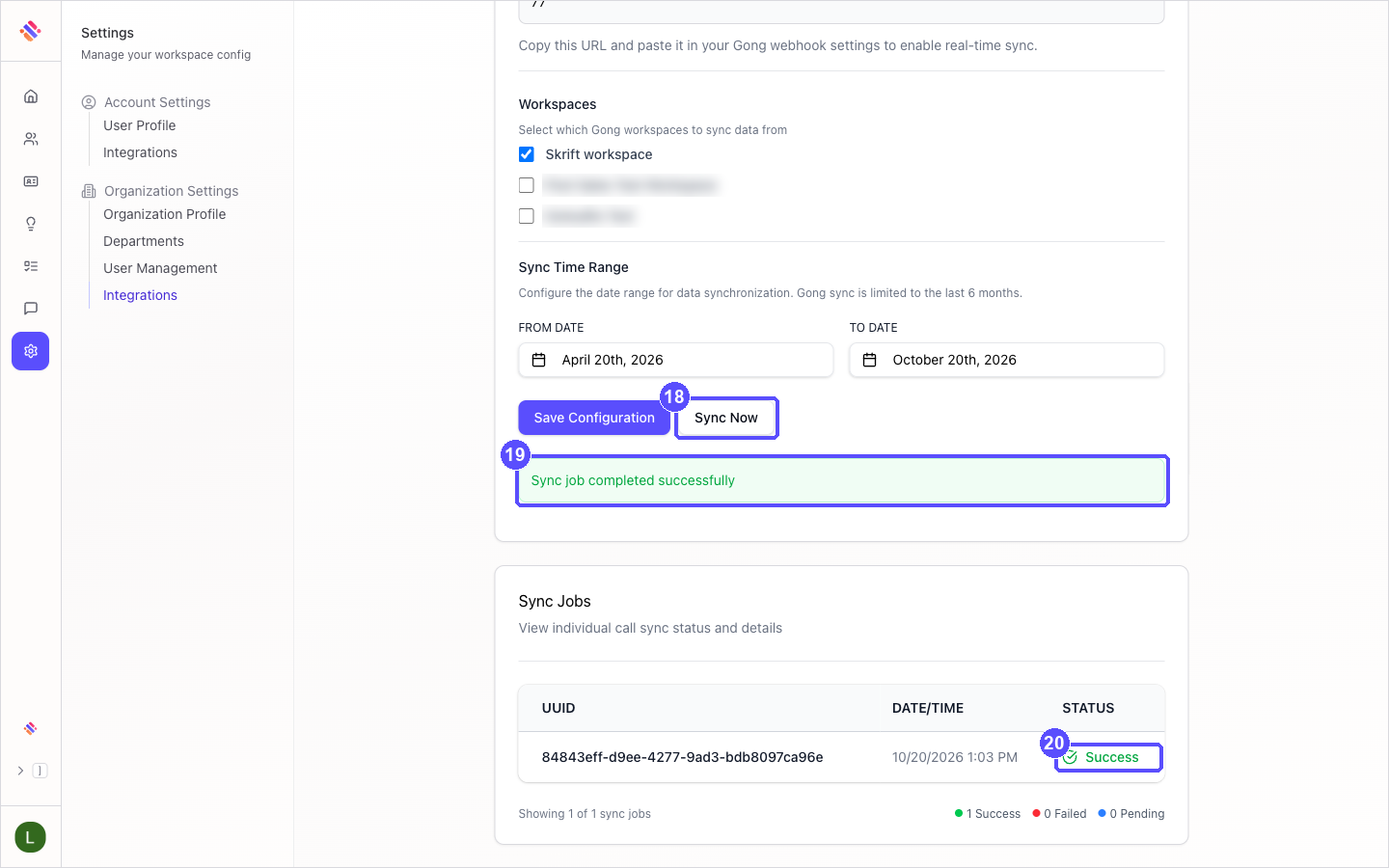Screen dimensions: 1389x868
Task: Select the Account Settings section heading
Action: [157, 102]
